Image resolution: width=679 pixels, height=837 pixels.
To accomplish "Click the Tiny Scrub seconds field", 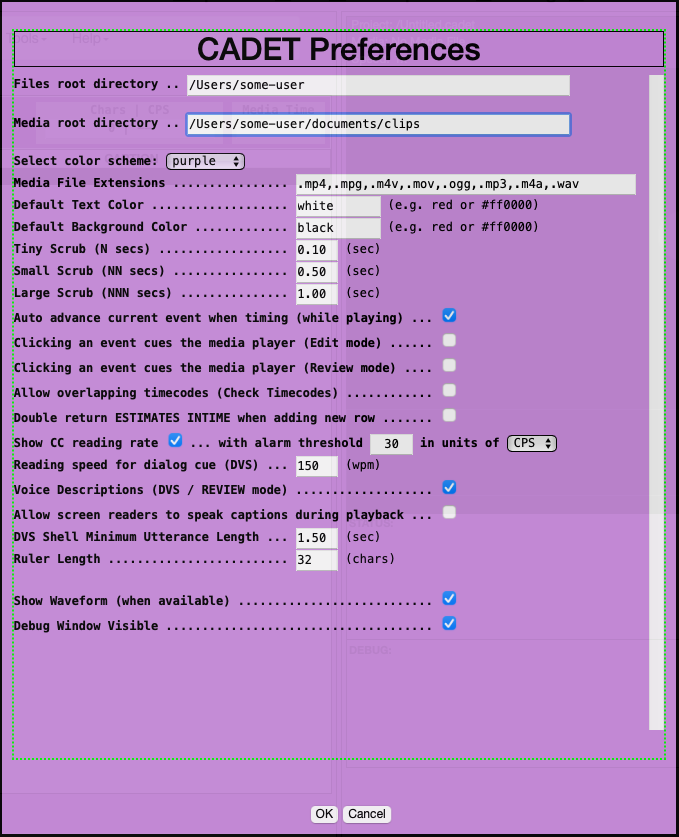I will point(317,250).
